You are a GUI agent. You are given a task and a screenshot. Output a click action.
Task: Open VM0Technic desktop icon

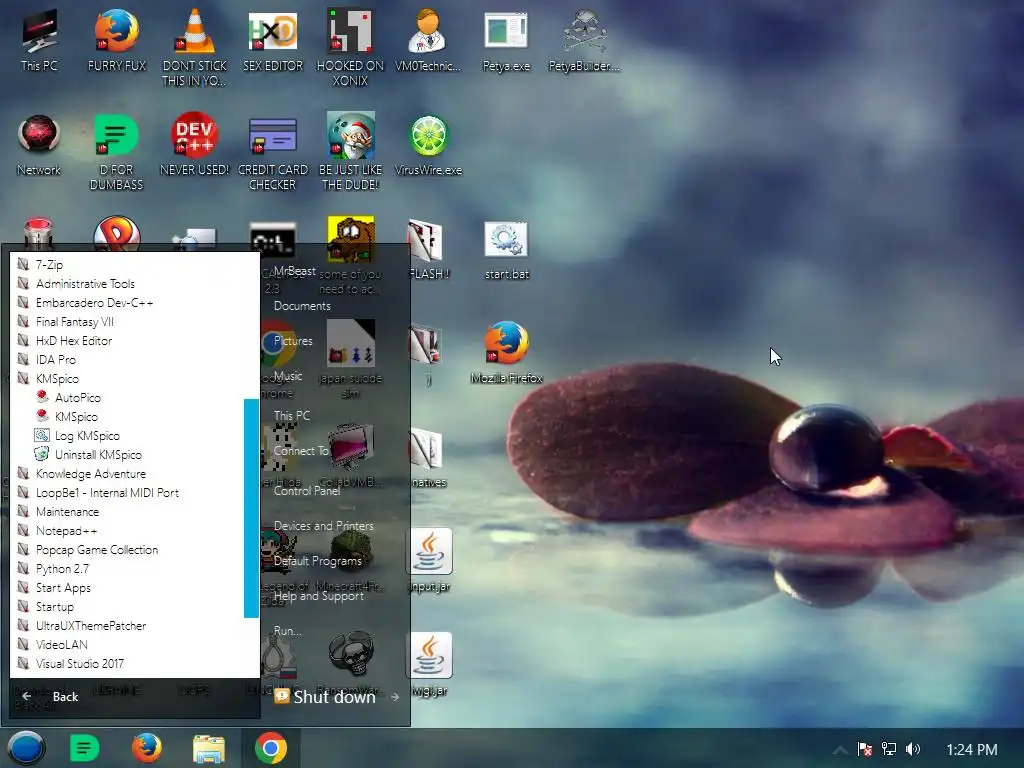pyautogui.click(x=428, y=40)
